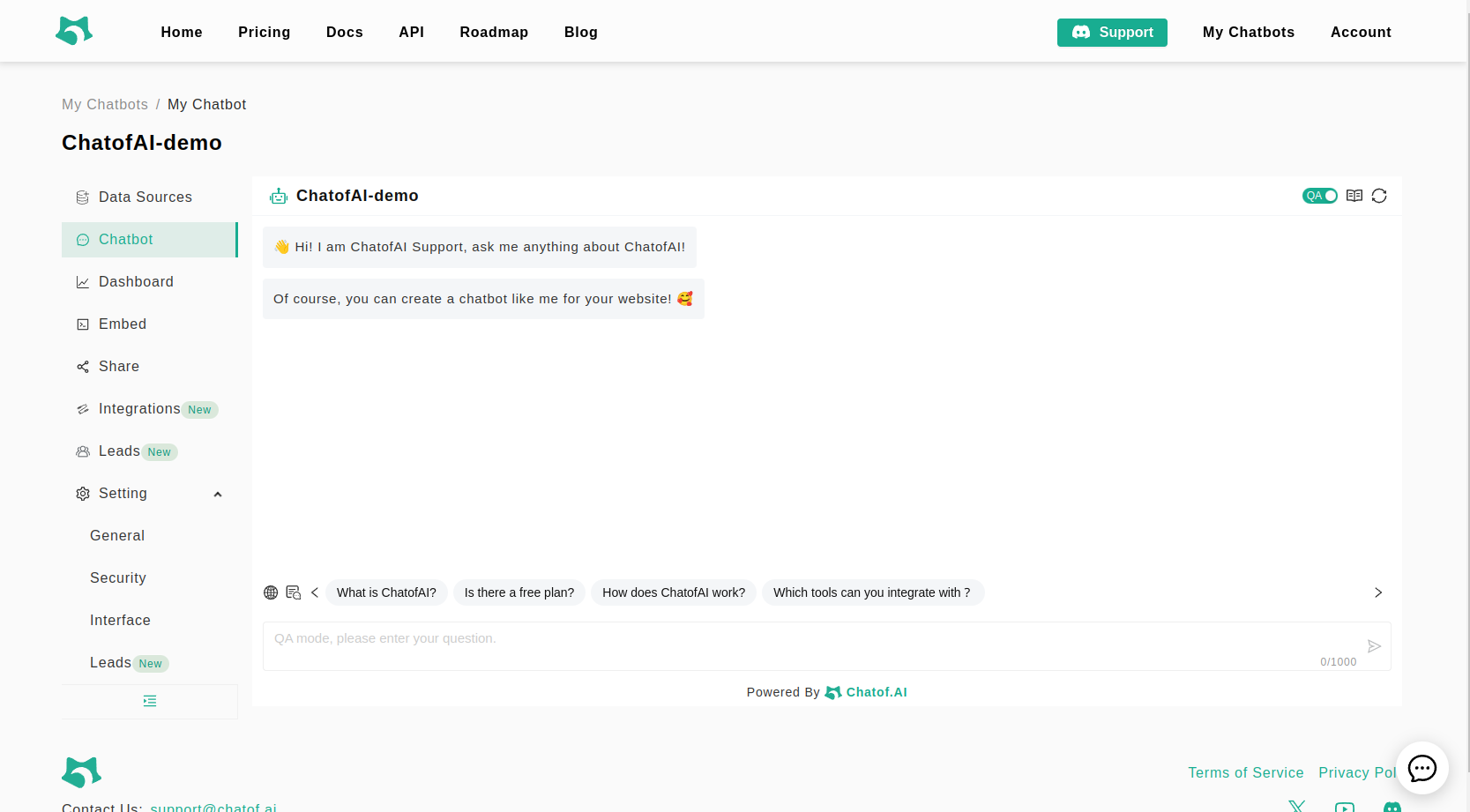Toggle the QA mode switch
The image size is (1470, 812).
1320,196
